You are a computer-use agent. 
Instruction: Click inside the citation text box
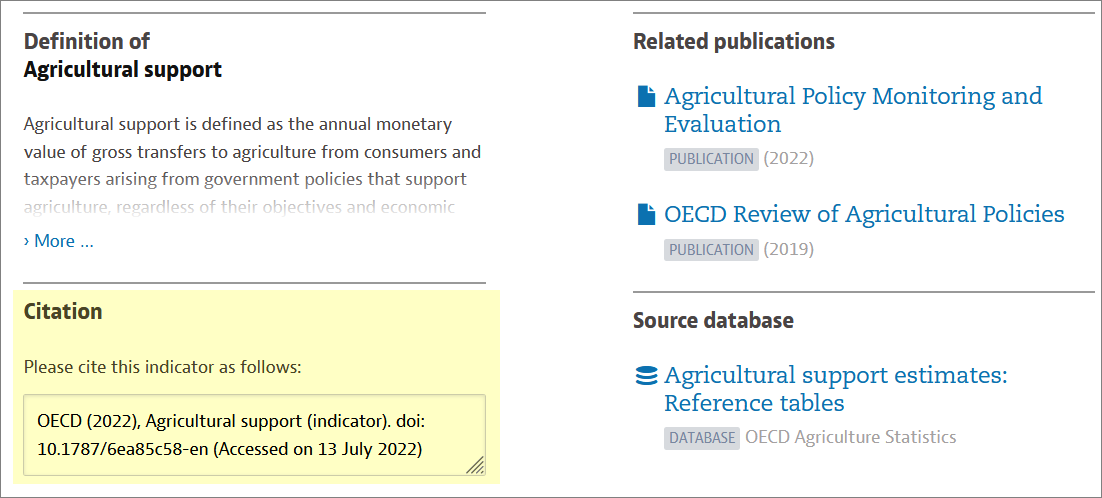pyautogui.click(x=254, y=435)
